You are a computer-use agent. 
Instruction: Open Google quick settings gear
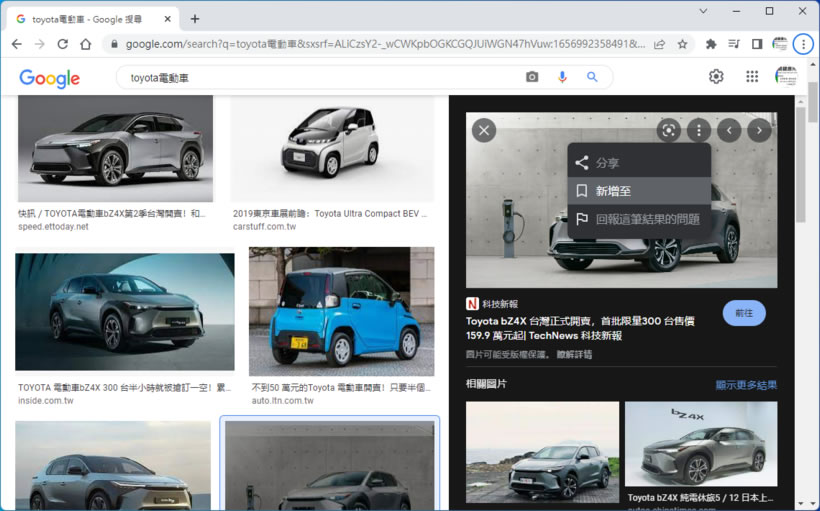pyautogui.click(x=716, y=76)
